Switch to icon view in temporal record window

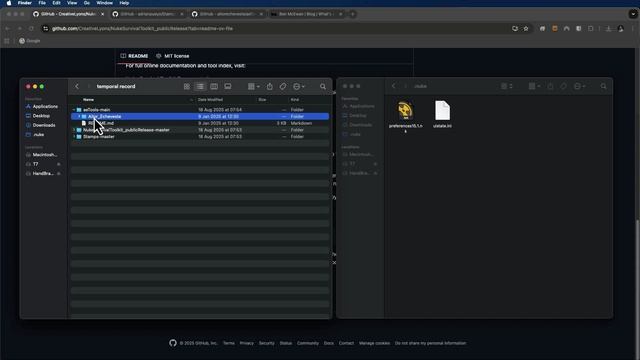click(187, 87)
